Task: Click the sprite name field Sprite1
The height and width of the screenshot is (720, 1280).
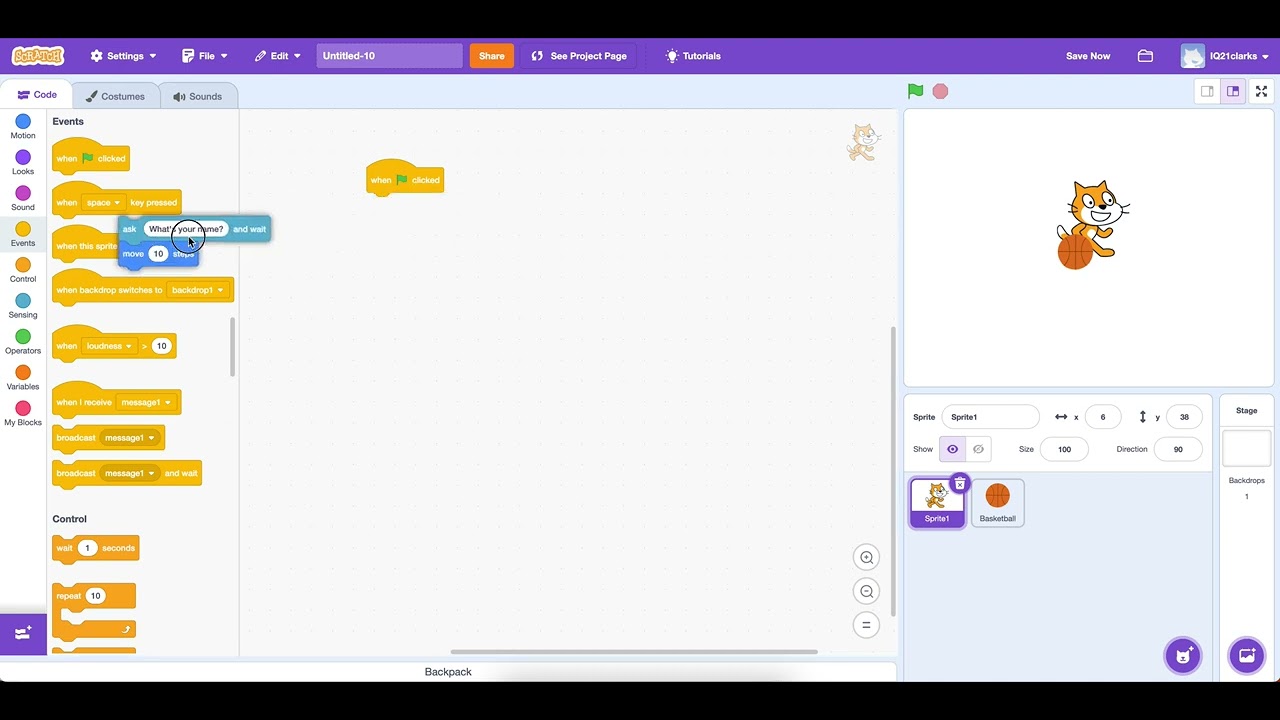Action: pyautogui.click(x=990, y=417)
